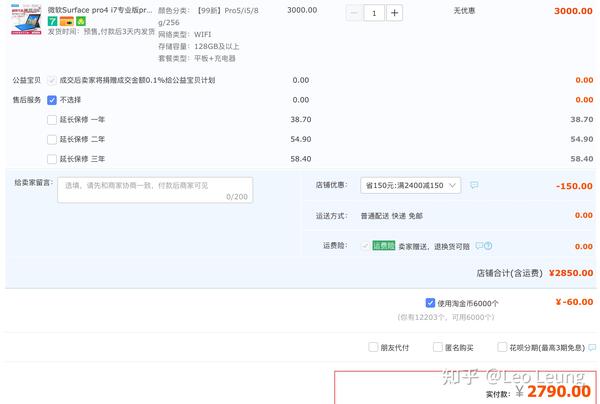
Task: Uncheck the 不选择 after-sales service option
Action: [52, 100]
